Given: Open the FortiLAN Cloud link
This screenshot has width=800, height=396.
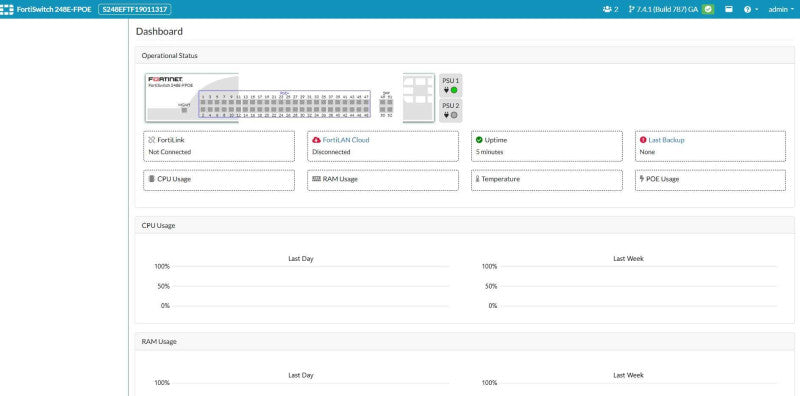Looking at the screenshot, I should click(346, 139).
